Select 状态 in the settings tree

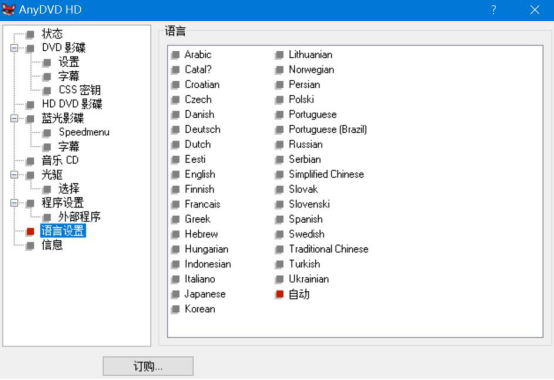pos(52,34)
